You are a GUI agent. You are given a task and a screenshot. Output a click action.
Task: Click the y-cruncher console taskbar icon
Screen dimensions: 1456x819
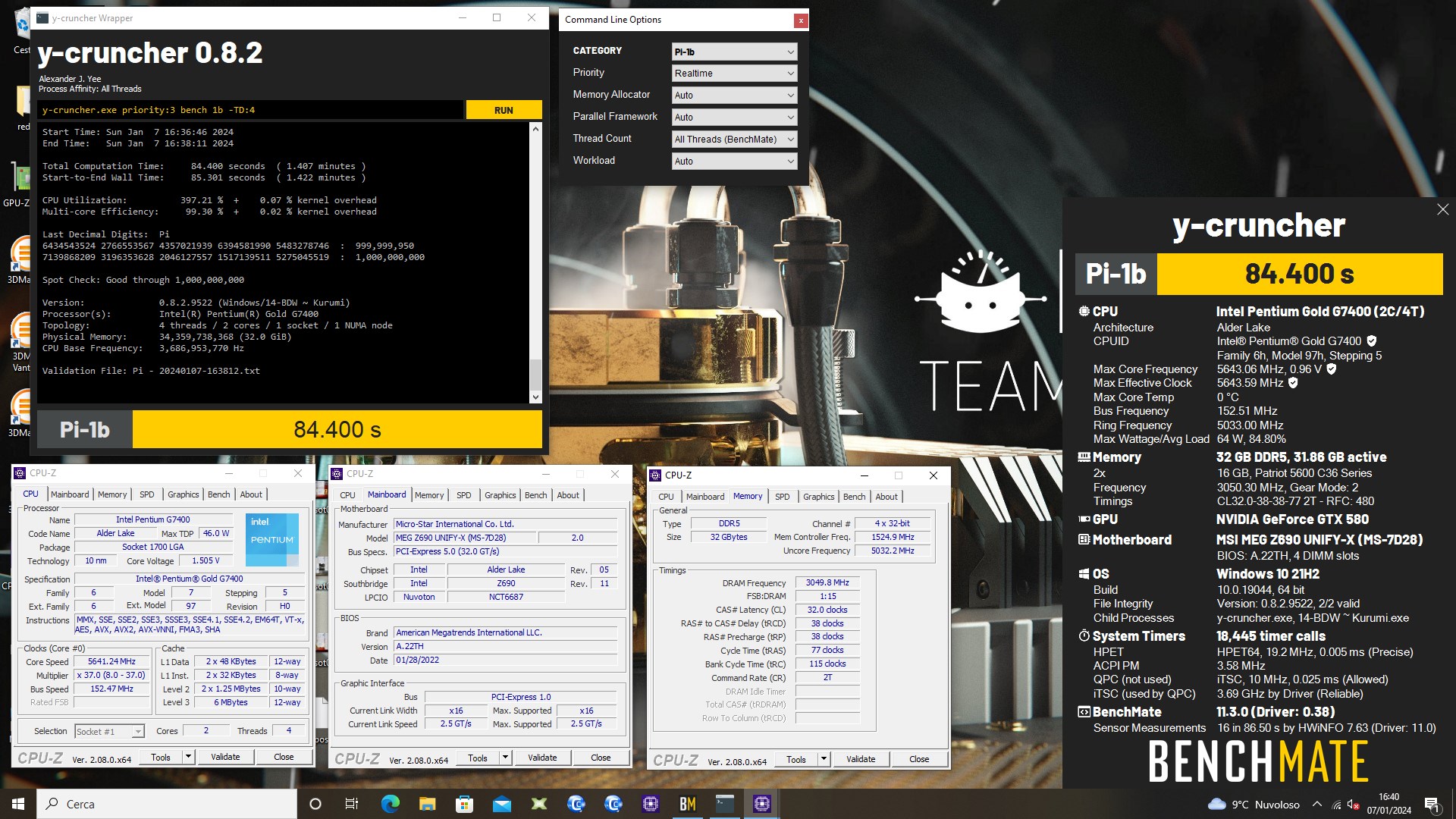(x=725, y=804)
